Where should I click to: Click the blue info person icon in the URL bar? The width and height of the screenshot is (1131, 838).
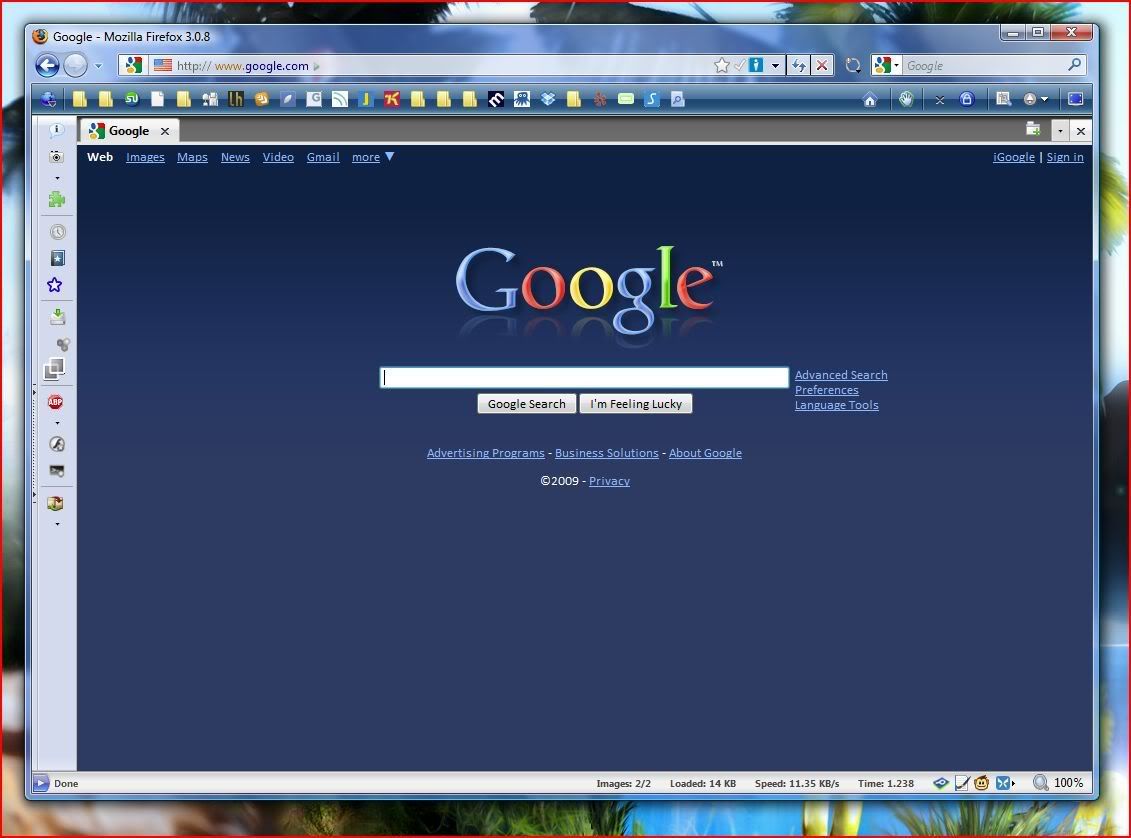[x=756, y=66]
